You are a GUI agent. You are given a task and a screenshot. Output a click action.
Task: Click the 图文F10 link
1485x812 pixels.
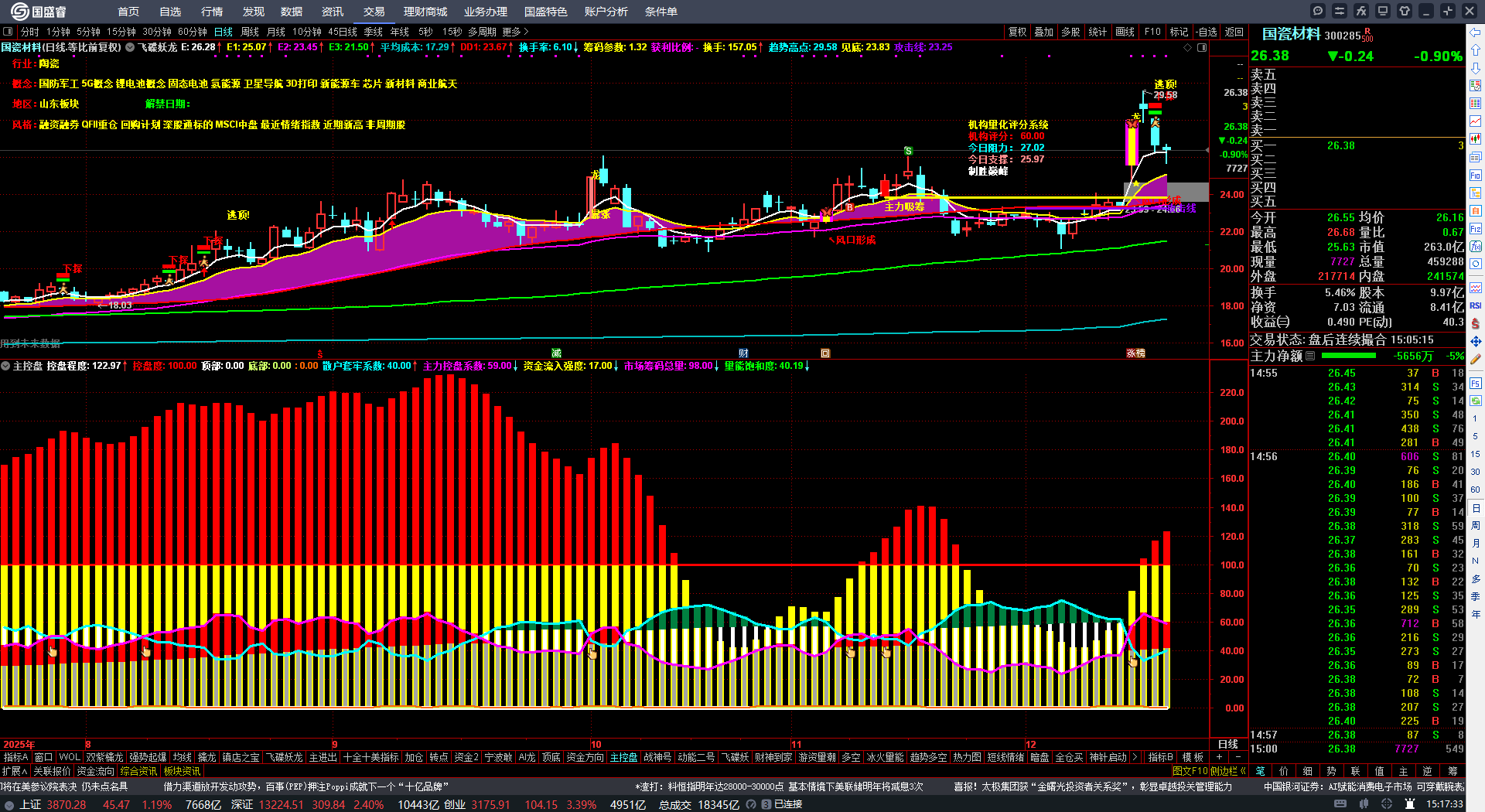click(x=1191, y=771)
